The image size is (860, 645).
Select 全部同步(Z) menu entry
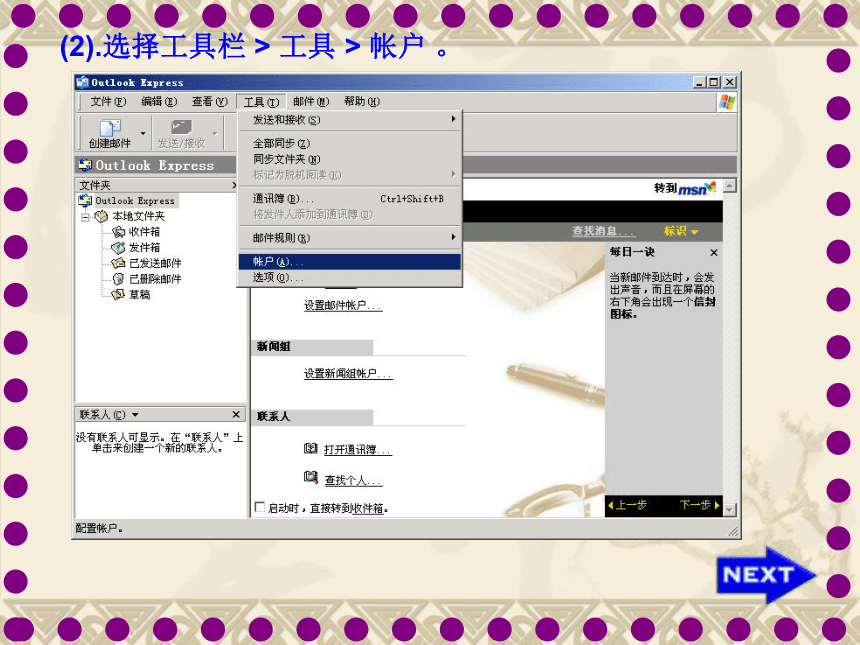point(349,143)
